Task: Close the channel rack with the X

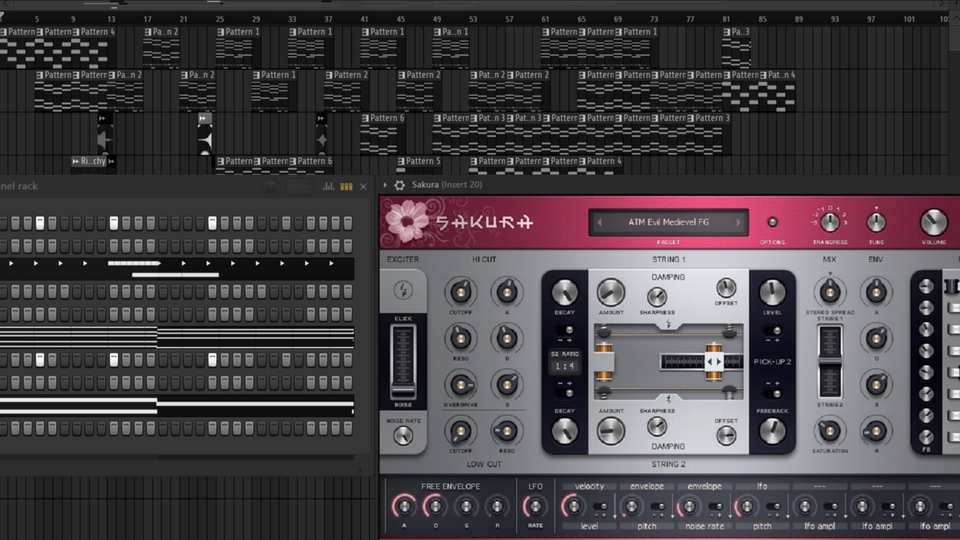Action: click(x=363, y=186)
